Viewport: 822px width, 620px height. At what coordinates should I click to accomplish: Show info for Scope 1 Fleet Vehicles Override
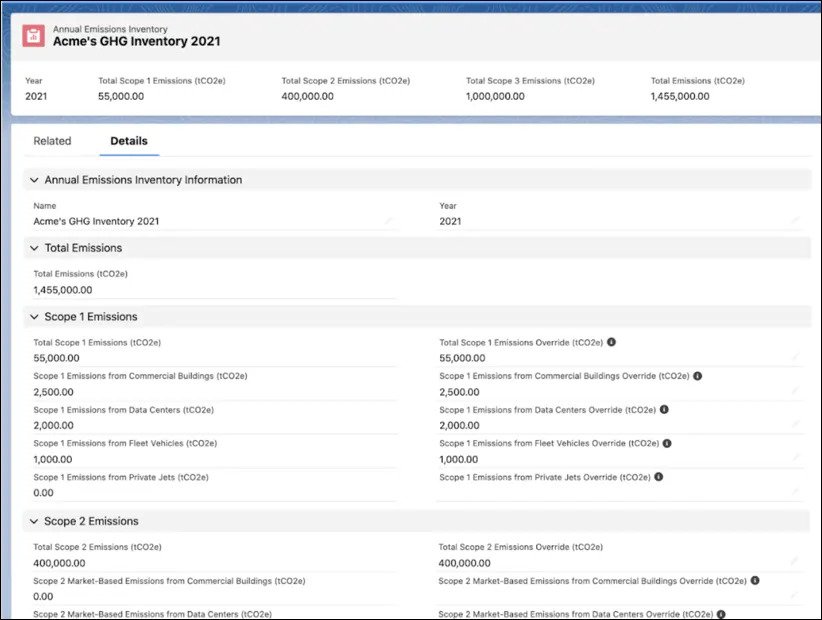click(667, 443)
